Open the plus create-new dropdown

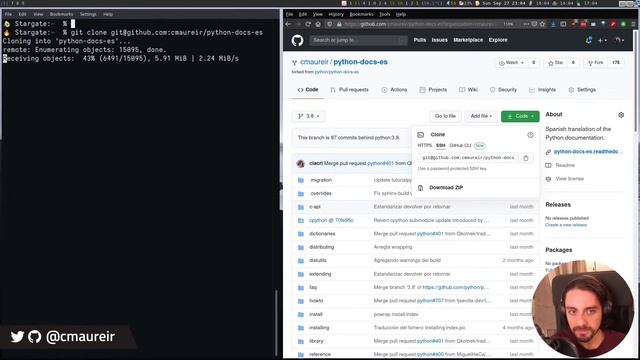602,40
